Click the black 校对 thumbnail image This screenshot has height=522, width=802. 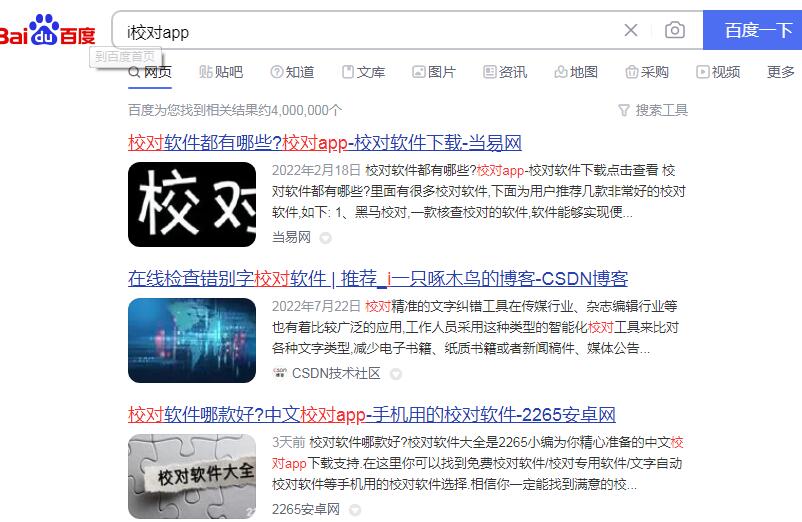pyautogui.click(x=192, y=205)
